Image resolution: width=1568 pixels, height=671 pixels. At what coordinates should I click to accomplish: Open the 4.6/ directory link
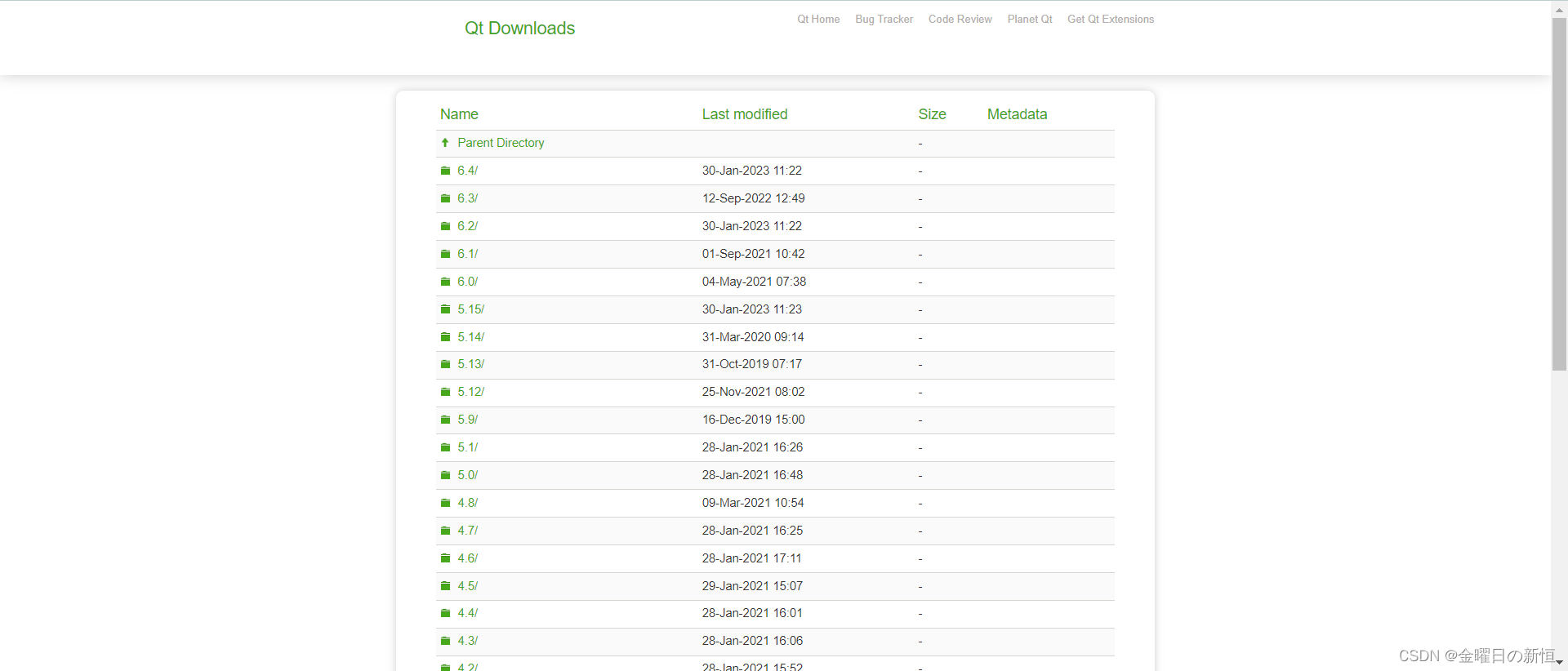pos(468,558)
